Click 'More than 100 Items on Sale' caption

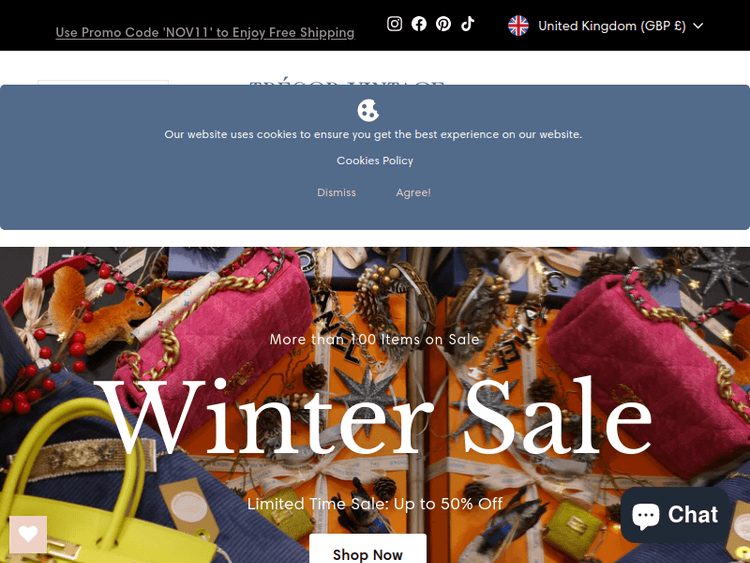pyautogui.click(x=374, y=339)
